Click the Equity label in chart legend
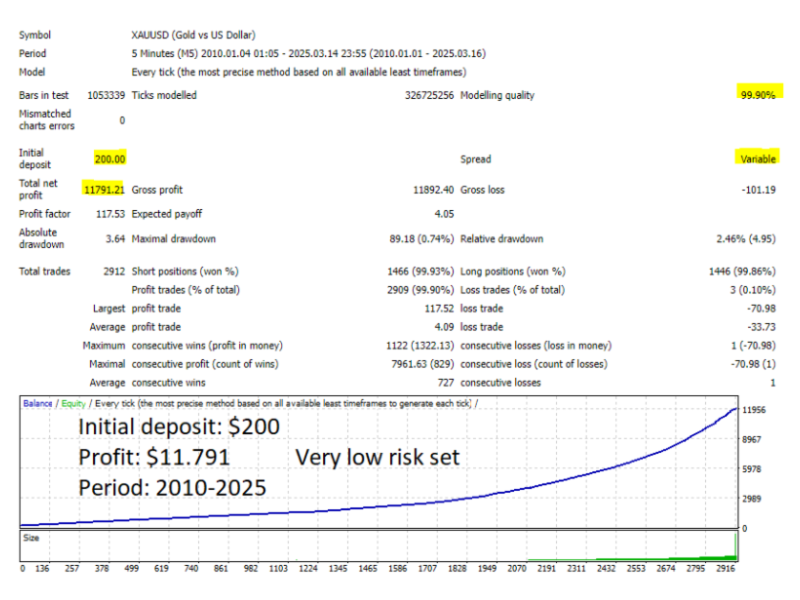This screenshot has width=800, height=600. [71, 403]
